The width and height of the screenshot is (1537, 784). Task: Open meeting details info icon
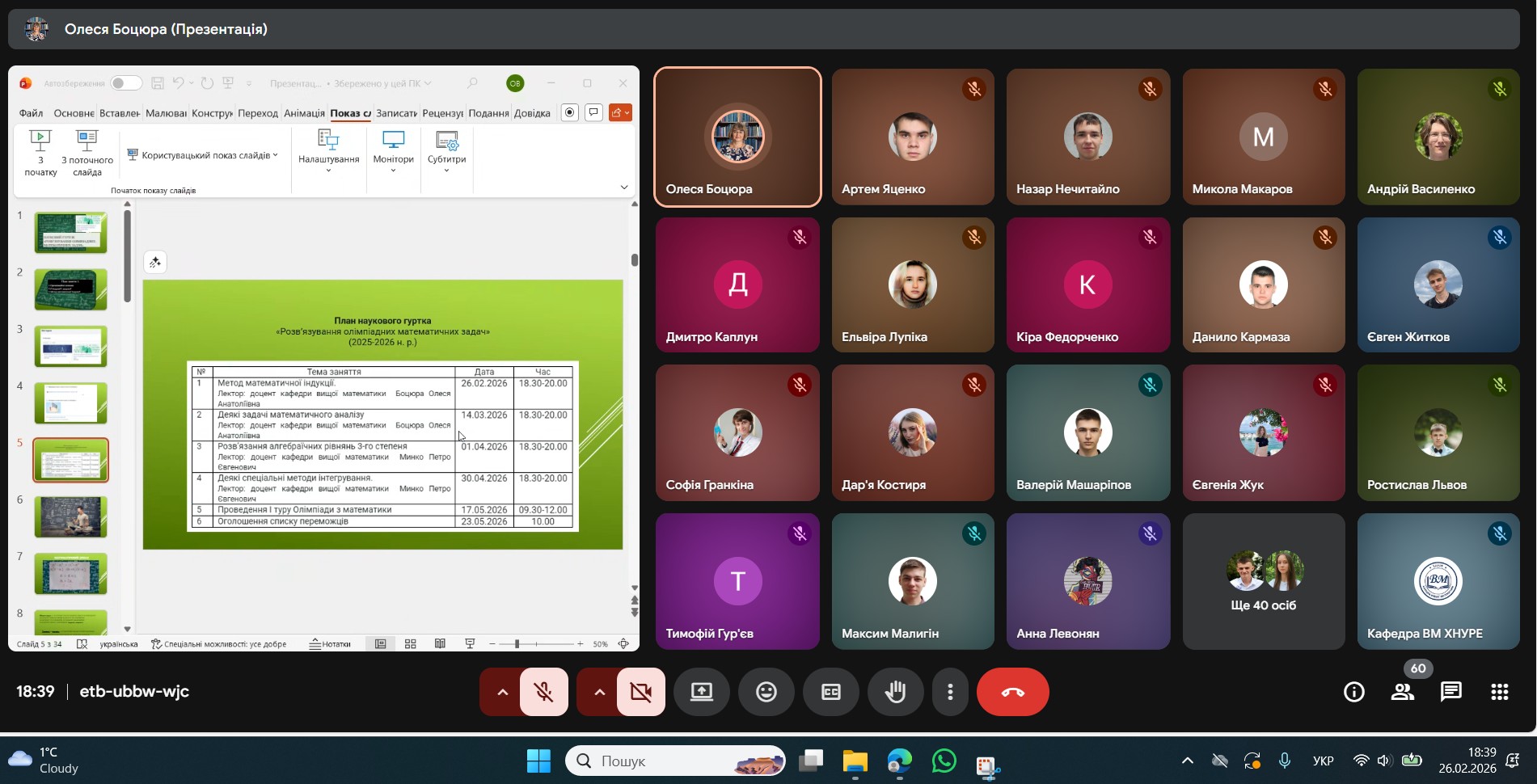point(1354,692)
